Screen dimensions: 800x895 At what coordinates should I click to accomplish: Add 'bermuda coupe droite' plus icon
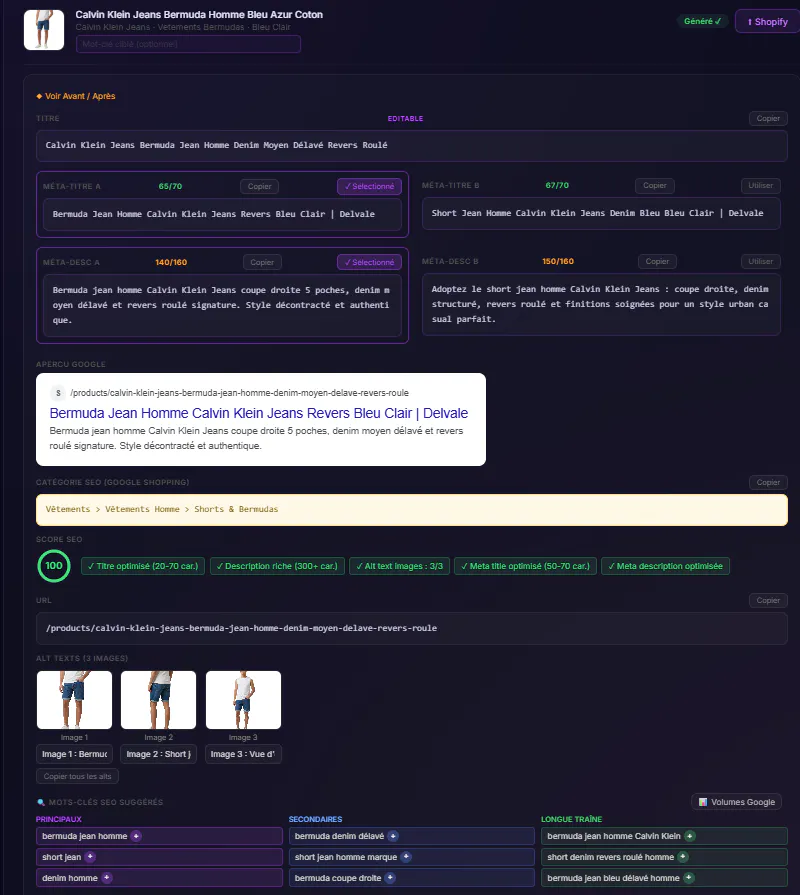pos(390,878)
